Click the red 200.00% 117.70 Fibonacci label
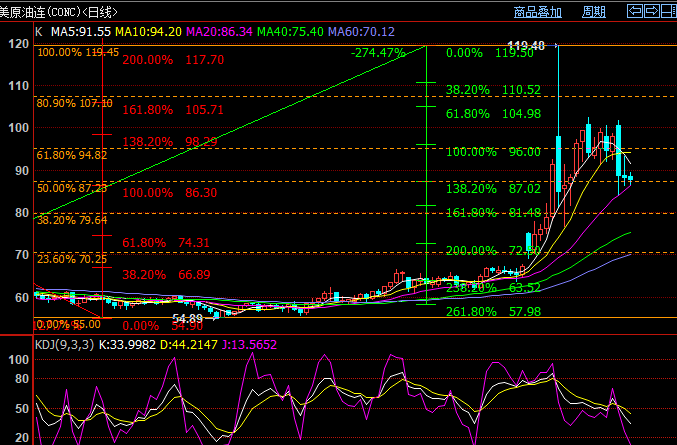 pos(173,60)
